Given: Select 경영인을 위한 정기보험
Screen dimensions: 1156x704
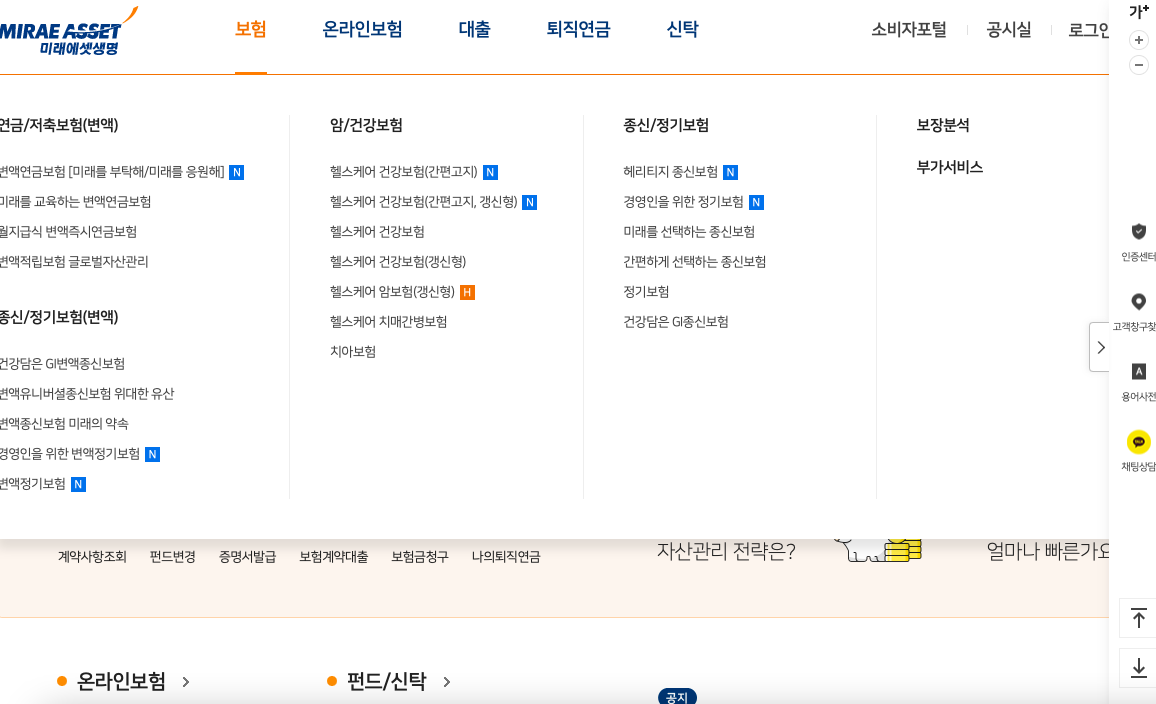Looking at the screenshot, I should 683,201.
